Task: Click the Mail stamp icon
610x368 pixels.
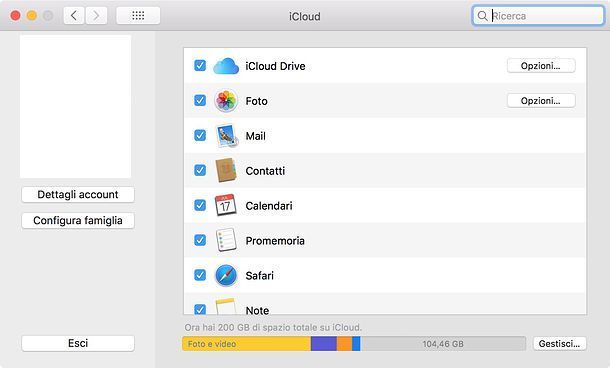Action: pos(227,136)
